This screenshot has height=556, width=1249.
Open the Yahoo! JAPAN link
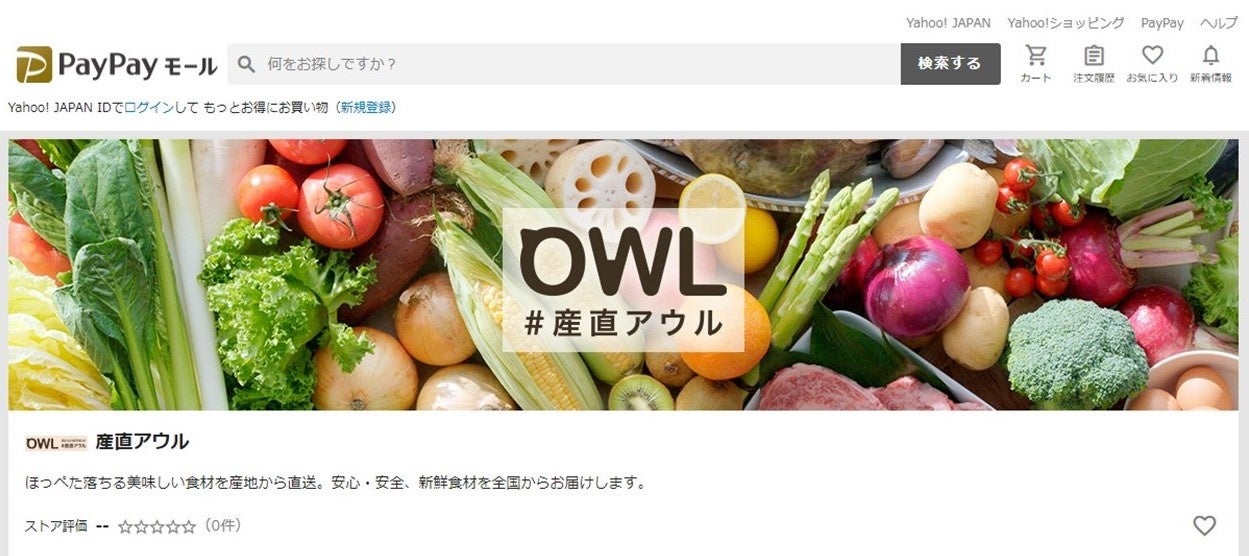point(948,22)
